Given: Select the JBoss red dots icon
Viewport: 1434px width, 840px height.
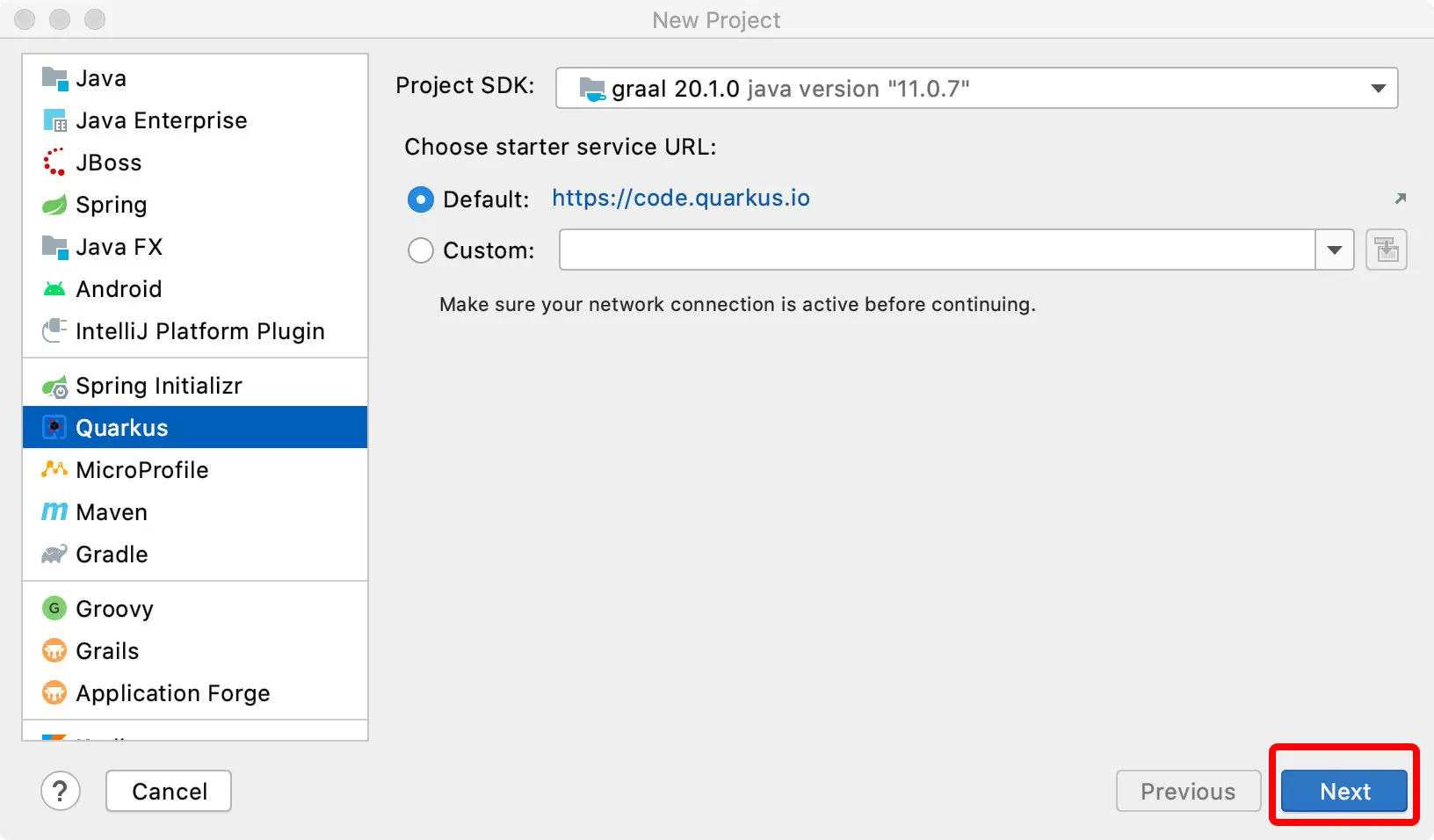Looking at the screenshot, I should (54, 163).
